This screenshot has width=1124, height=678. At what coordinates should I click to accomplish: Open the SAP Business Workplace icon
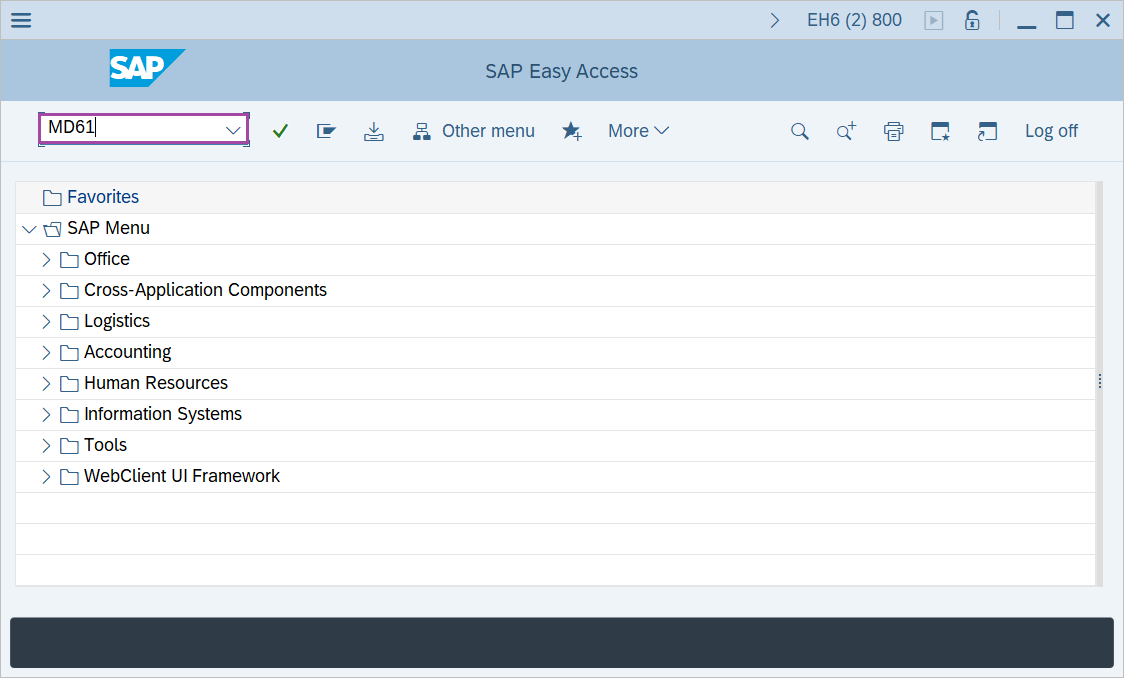click(x=326, y=130)
